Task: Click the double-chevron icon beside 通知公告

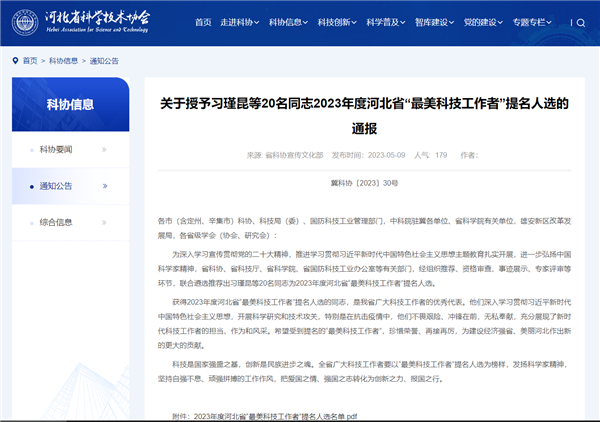Action: [104, 186]
